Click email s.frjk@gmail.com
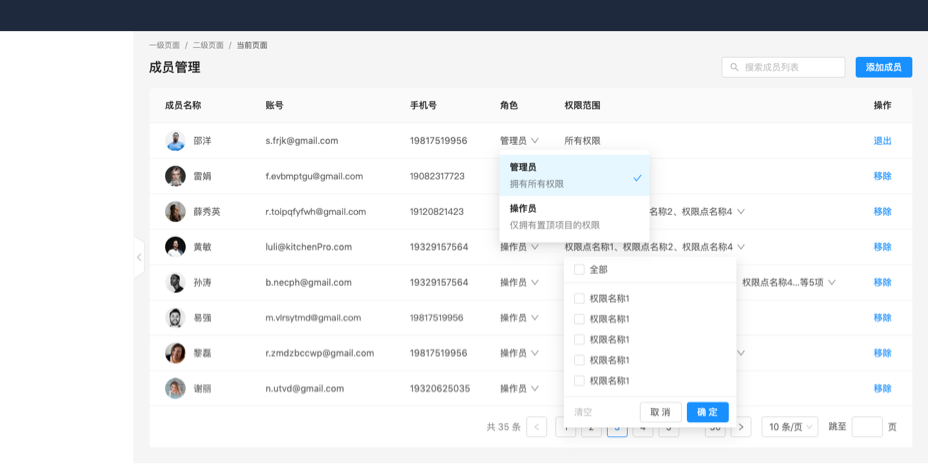This screenshot has width=928, height=464. (302, 141)
